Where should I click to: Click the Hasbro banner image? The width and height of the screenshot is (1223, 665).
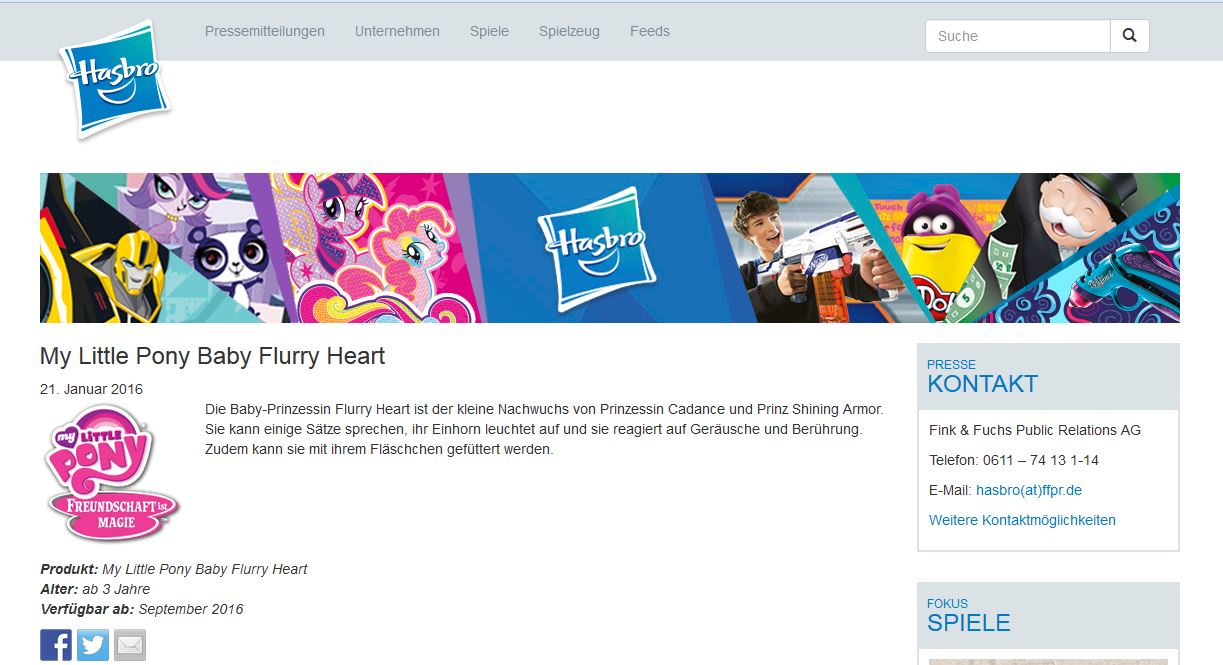pos(610,248)
